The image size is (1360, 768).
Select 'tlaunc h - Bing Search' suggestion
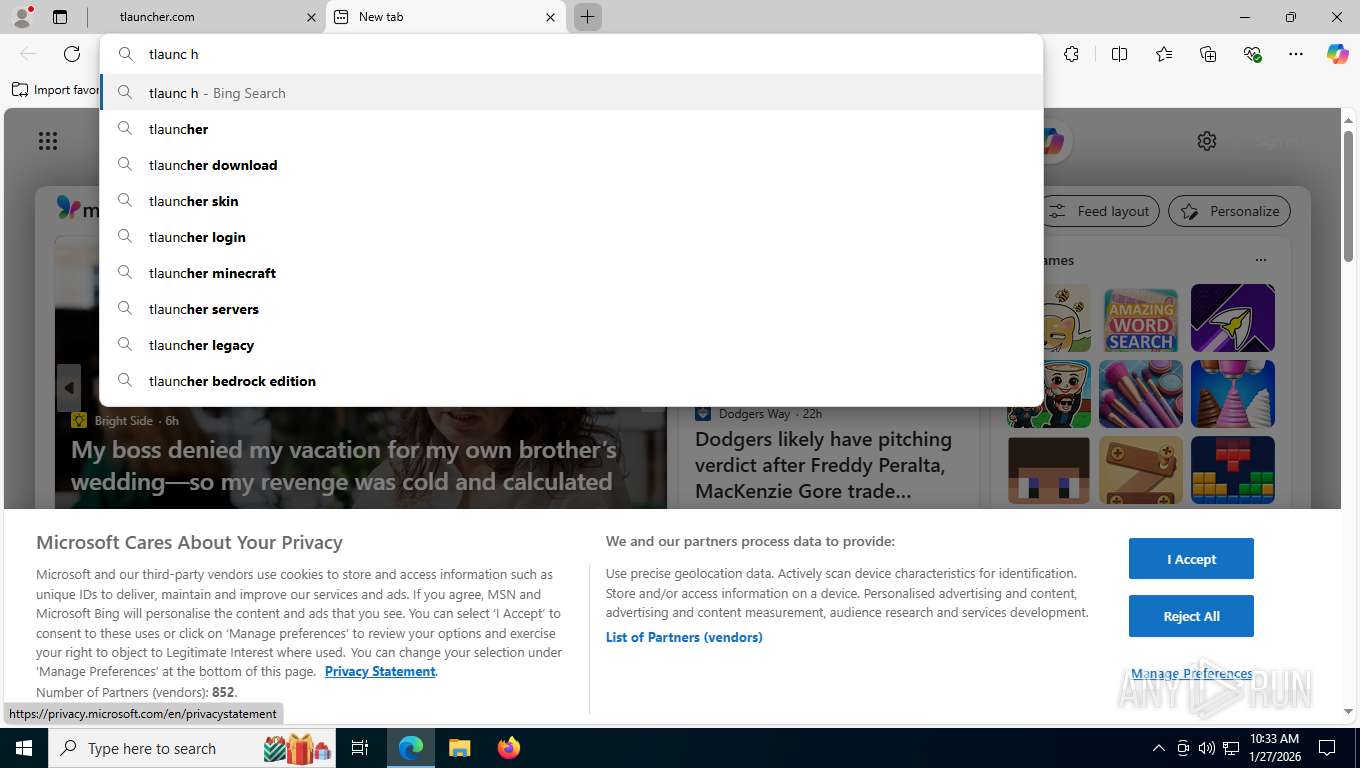coord(571,93)
